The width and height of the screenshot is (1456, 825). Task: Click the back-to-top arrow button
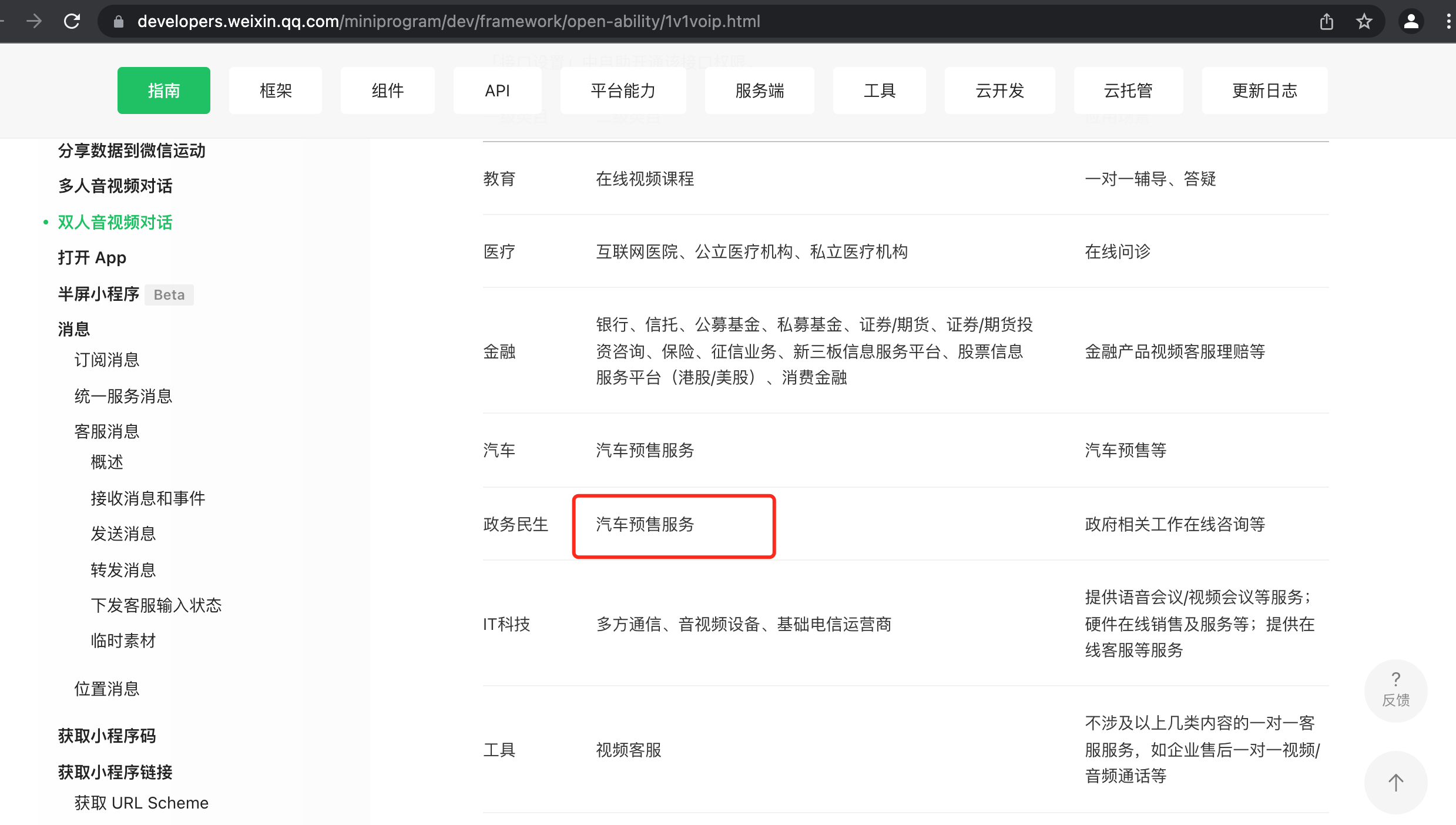click(x=1395, y=782)
